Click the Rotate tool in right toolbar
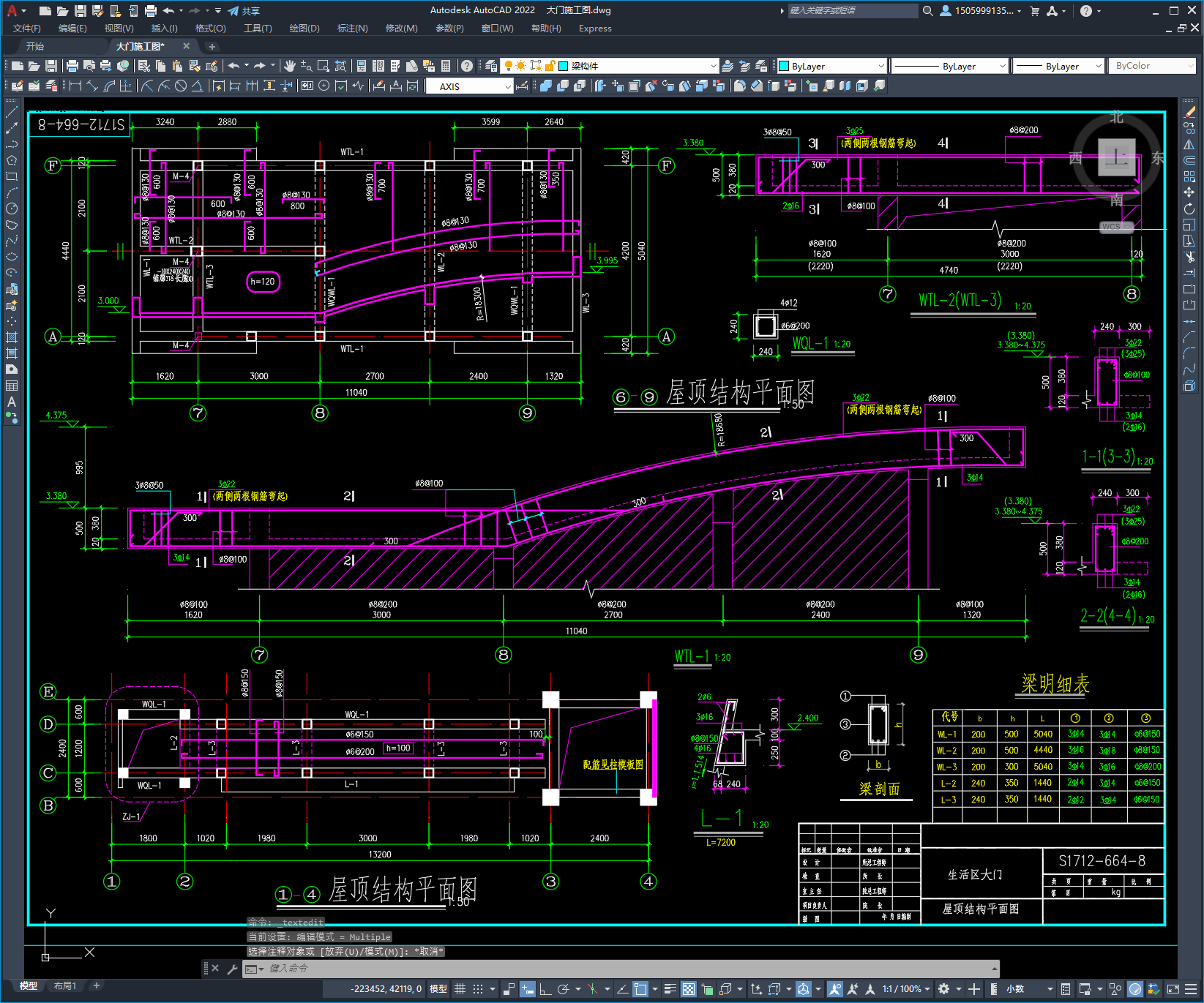Screen dimensions: 1204x1003 click(1189, 209)
